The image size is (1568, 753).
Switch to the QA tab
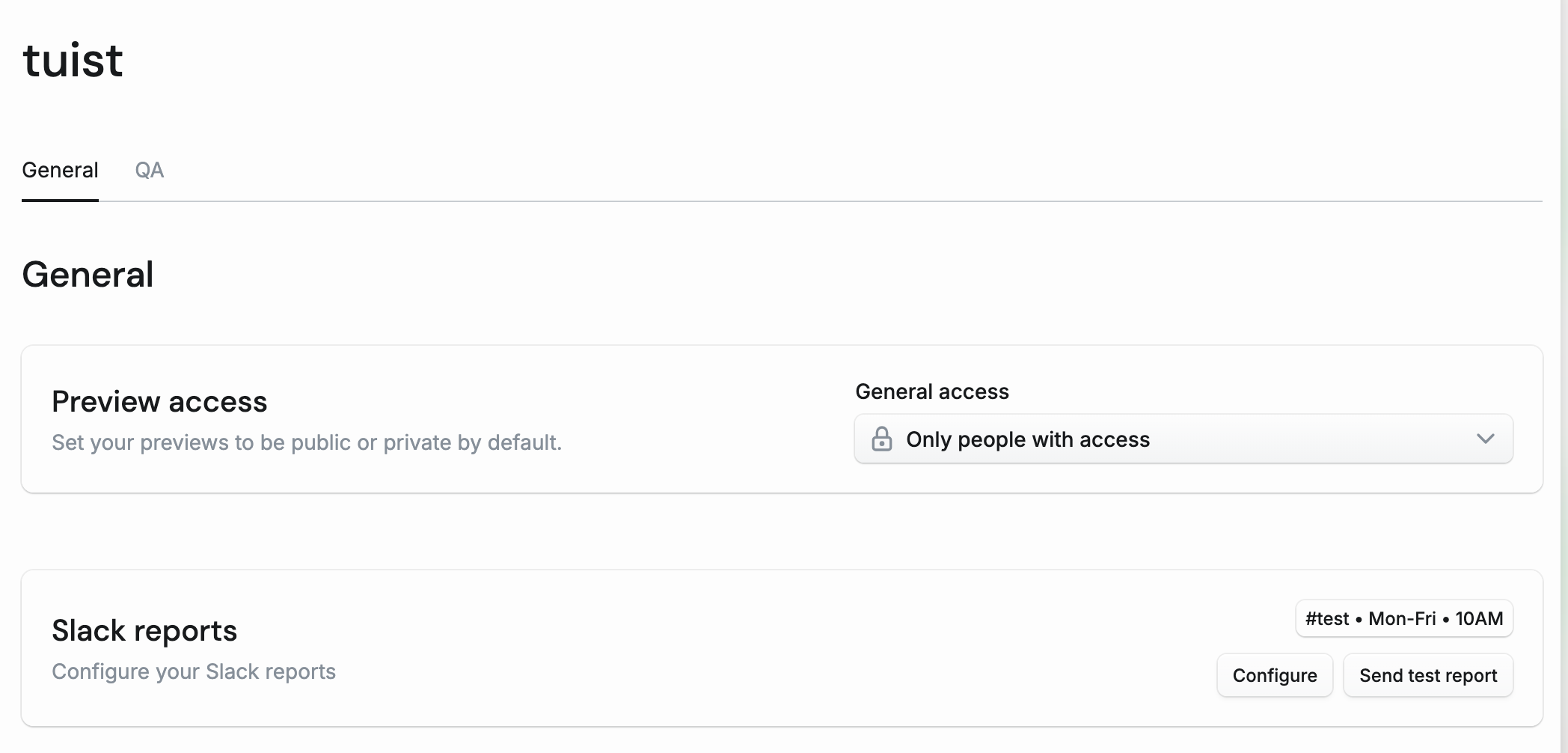pyautogui.click(x=149, y=170)
